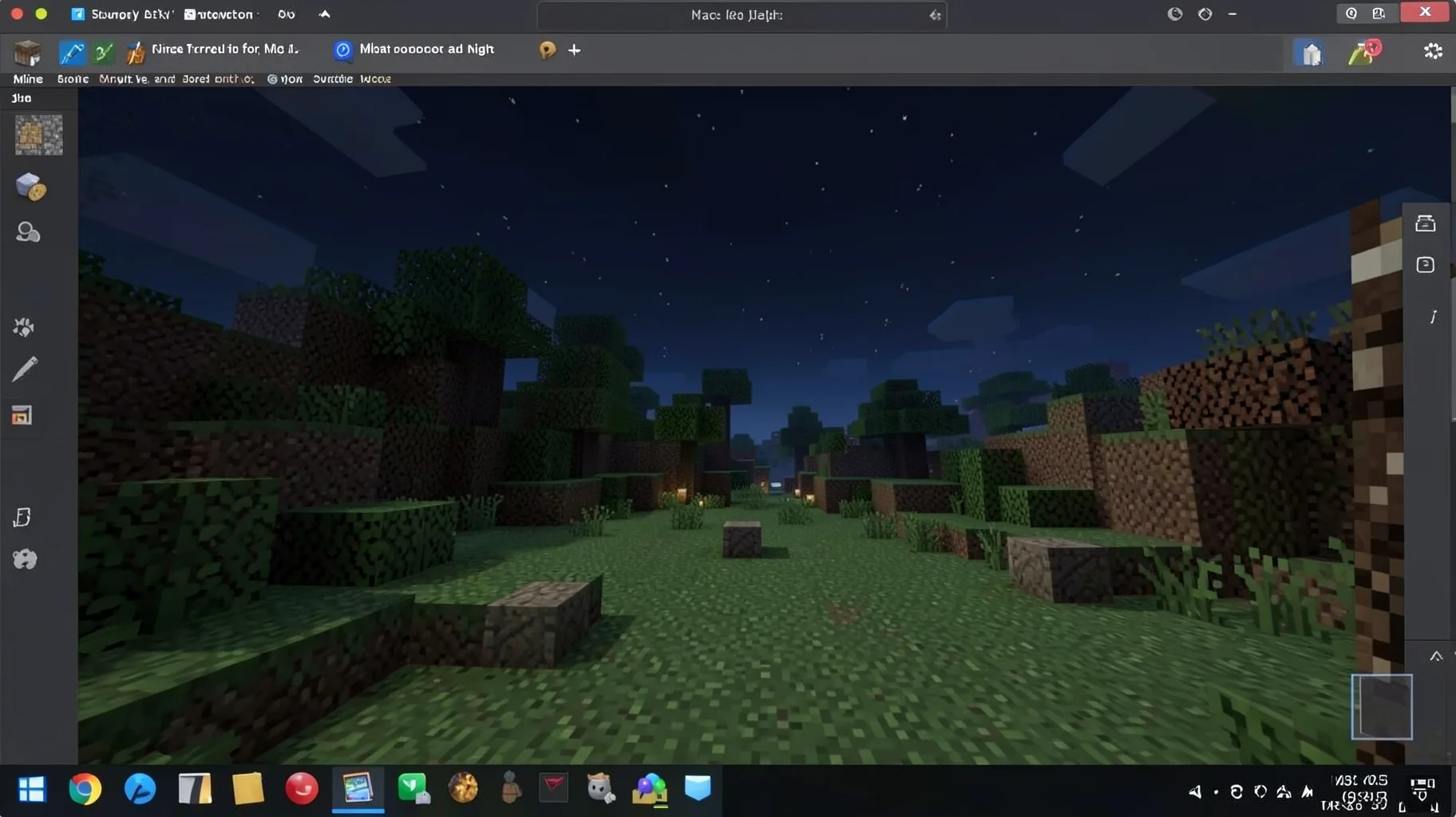Click the 'nutoncton' title bar item

pyautogui.click(x=219, y=14)
